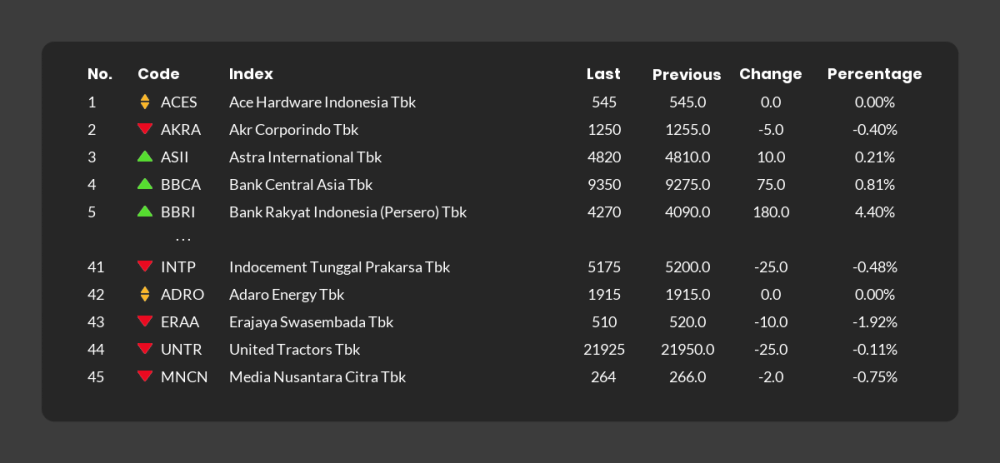This screenshot has width=1000, height=463.
Task: Click the orange unchanged icon beside ADRO
Action: [145, 294]
